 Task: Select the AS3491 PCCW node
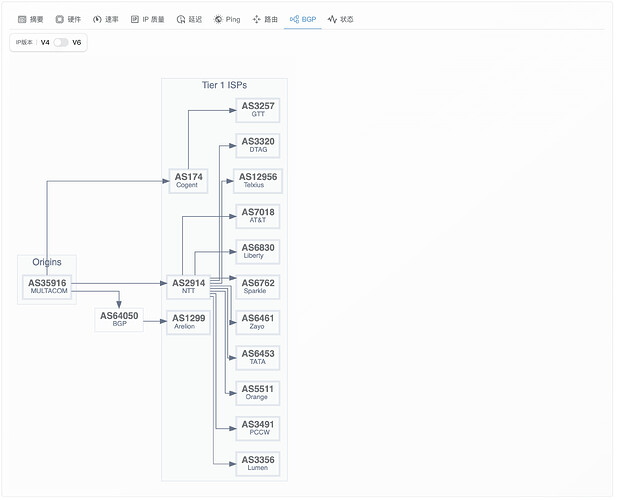pyautogui.click(x=258, y=428)
